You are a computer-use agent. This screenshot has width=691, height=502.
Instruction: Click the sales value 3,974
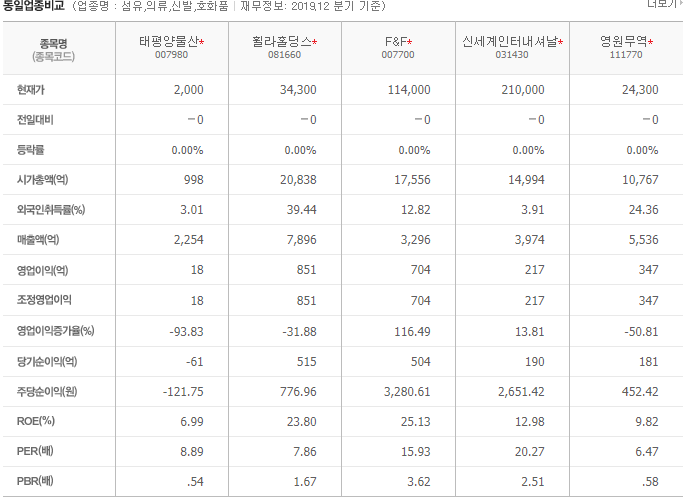[x=530, y=240]
